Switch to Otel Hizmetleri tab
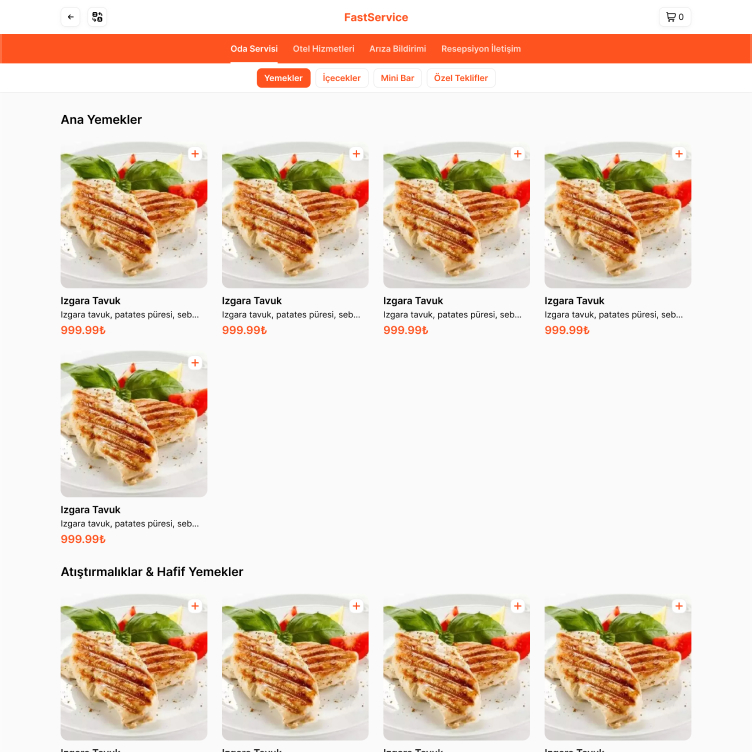Screen dimensions: 752x752 click(324, 49)
